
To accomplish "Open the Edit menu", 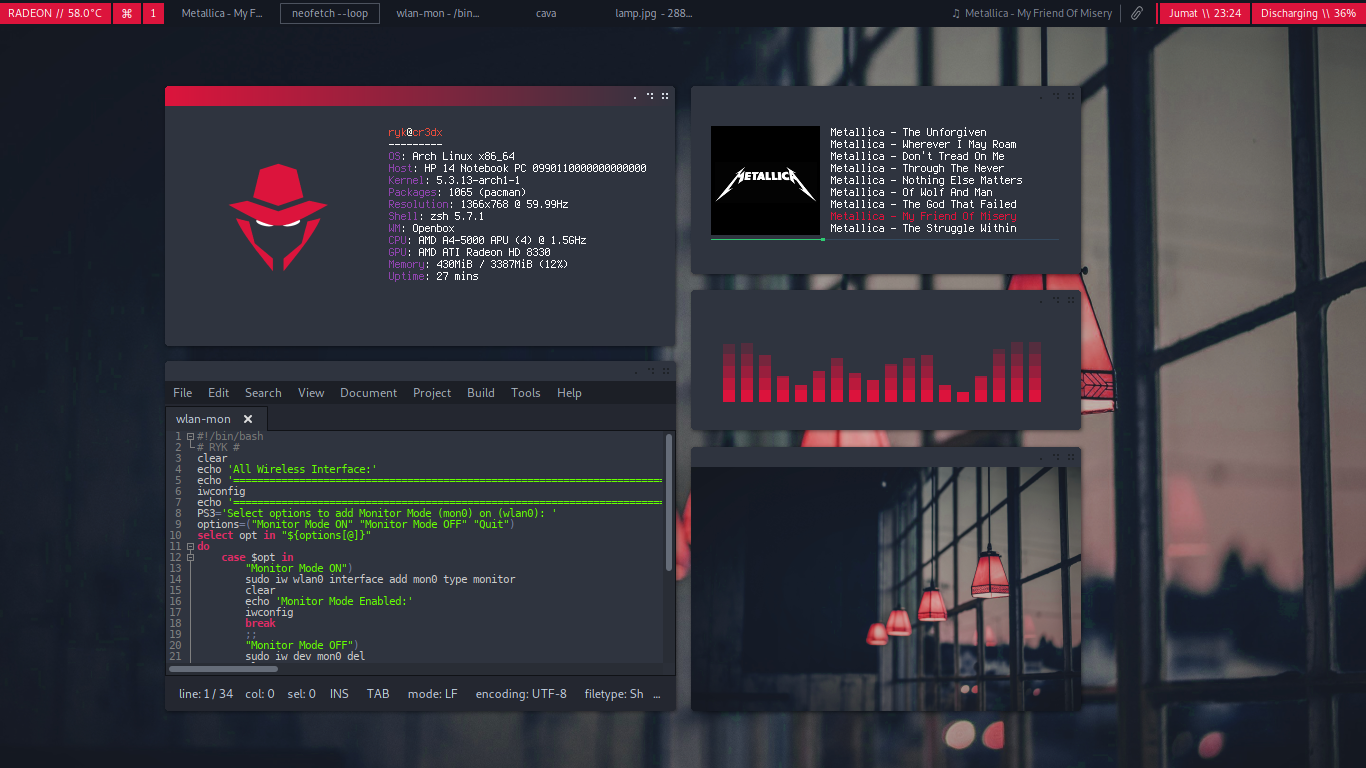I will pyautogui.click(x=219, y=393).
